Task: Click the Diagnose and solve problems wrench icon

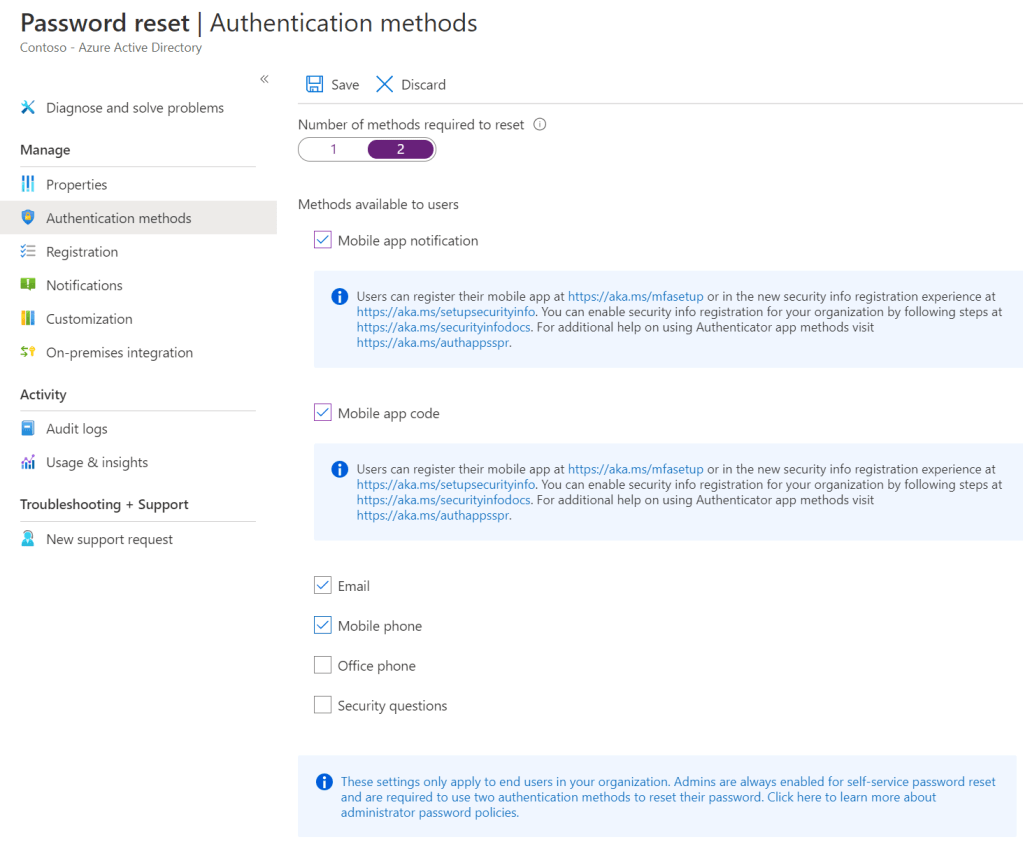Action: (x=28, y=108)
